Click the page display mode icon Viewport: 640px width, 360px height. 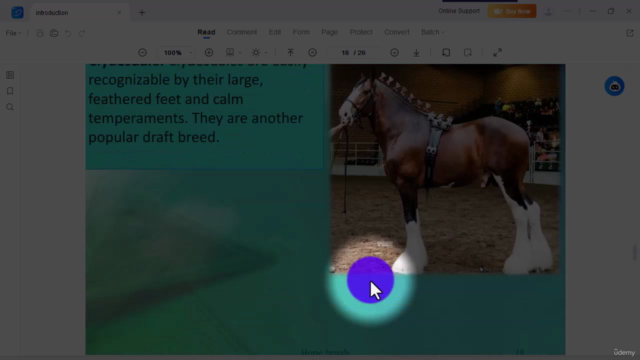tap(230, 53)
